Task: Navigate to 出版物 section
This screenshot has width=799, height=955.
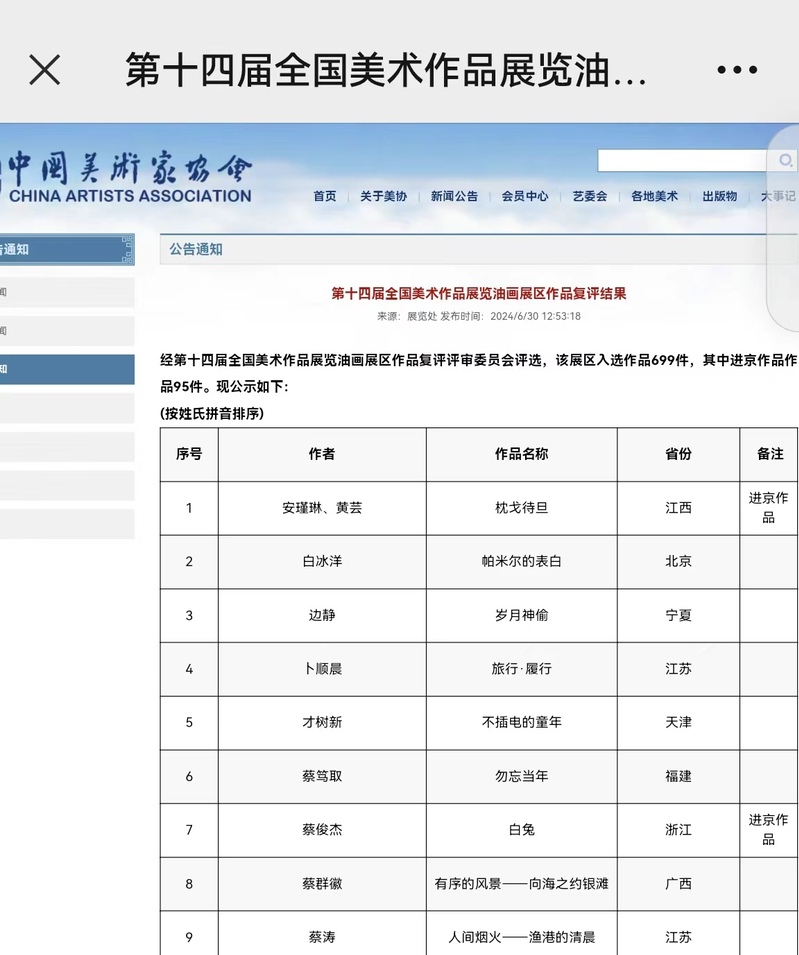Action: tap(719, 197)
